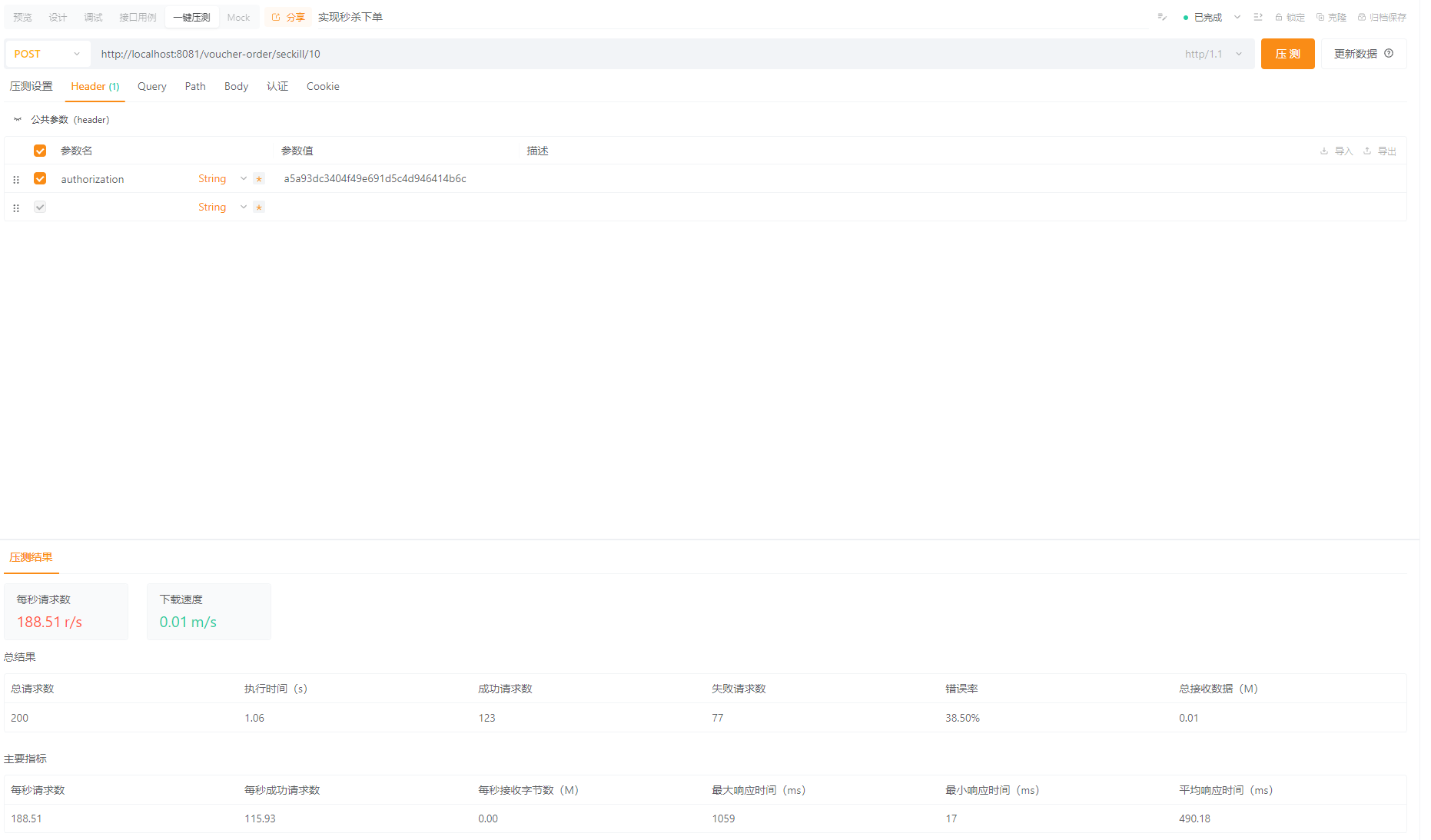Image resolution: width=1431 pixels, height=840 pixels.
Task: Click the execution time value 1.06
Action: [254, 718]
